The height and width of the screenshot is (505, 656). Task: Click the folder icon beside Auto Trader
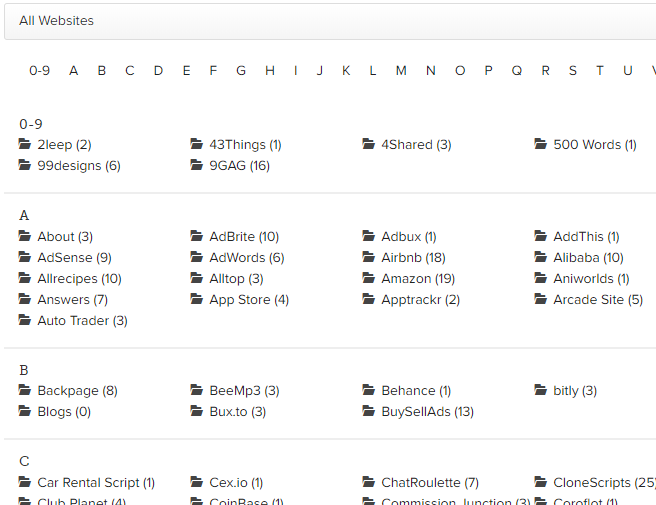tap(25, 320)
